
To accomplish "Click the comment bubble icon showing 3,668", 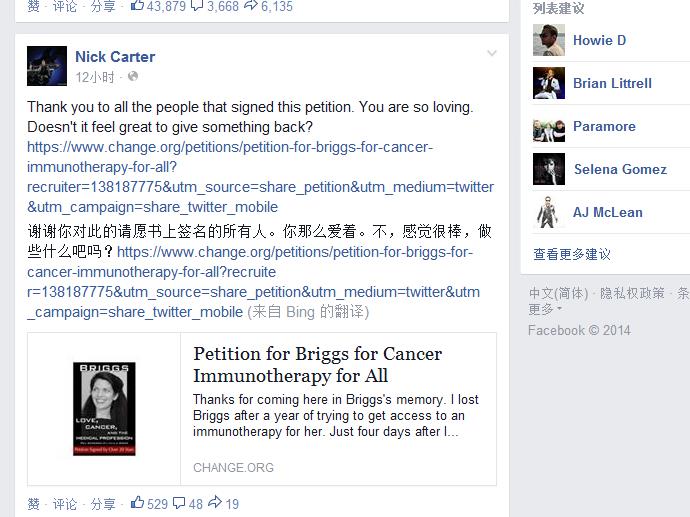I will (x=197, y=6).
